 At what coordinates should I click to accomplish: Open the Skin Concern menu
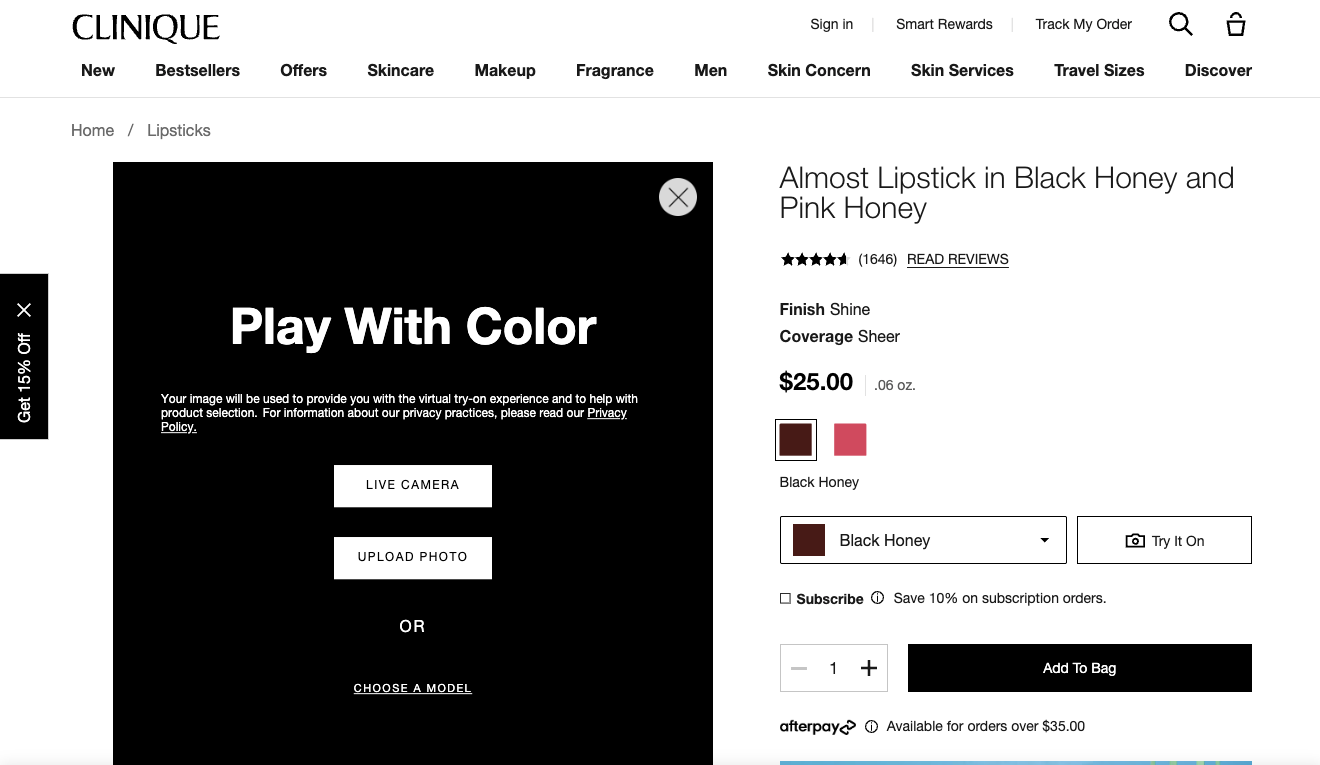pyautogui.click(x=819, y=70)
